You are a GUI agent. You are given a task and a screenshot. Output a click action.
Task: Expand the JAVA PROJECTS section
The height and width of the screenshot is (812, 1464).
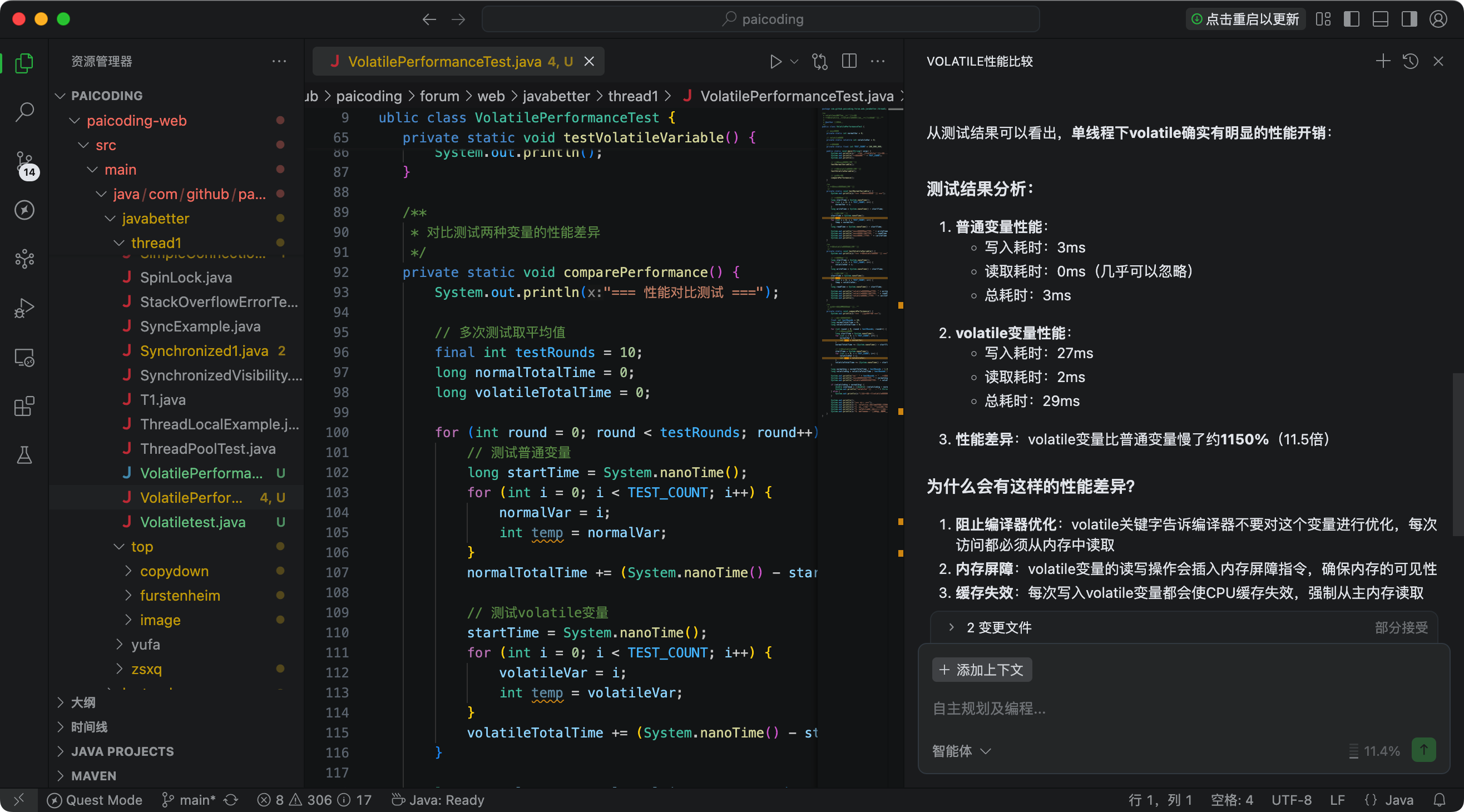click(x=60, y=751)
